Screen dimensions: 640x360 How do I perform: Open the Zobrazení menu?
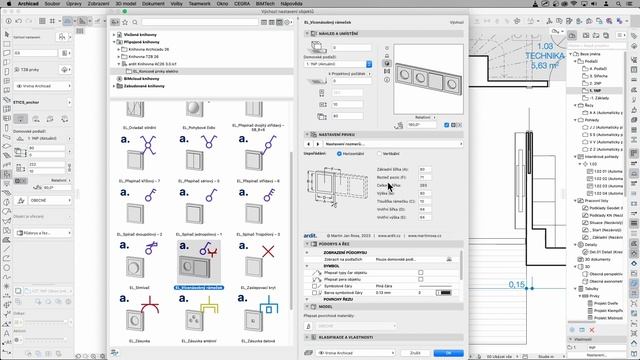[98, 4]
